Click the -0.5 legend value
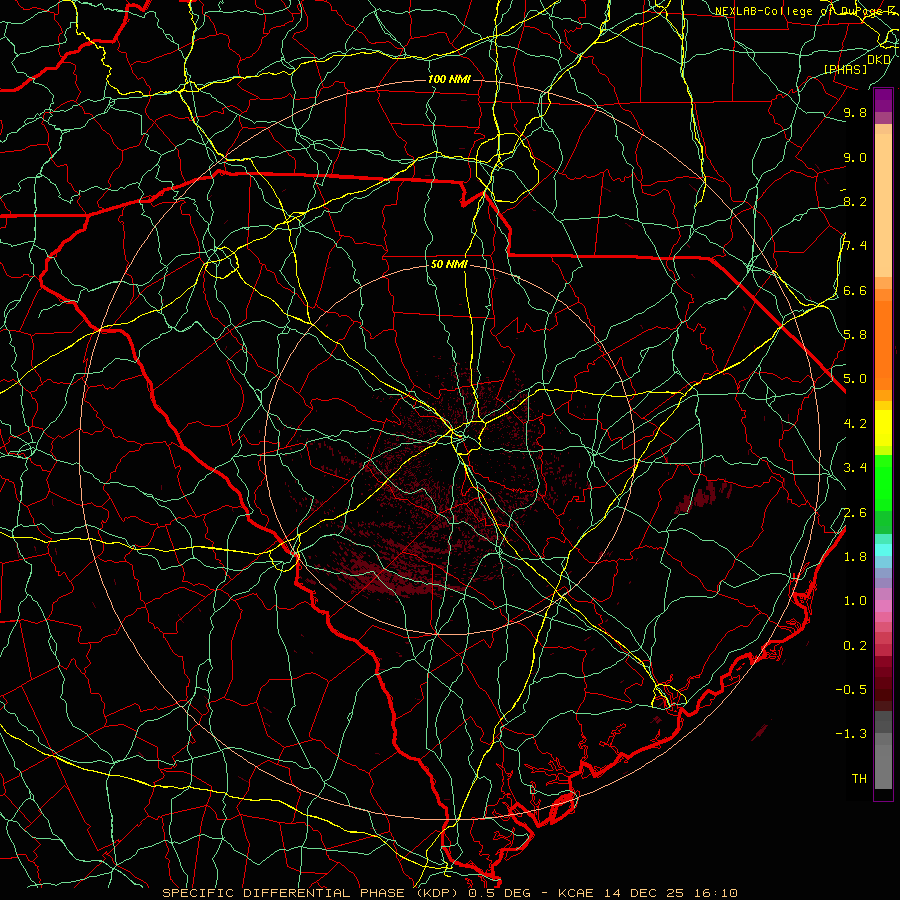Screen dimensions: 900x900 (x=851, y=689)
